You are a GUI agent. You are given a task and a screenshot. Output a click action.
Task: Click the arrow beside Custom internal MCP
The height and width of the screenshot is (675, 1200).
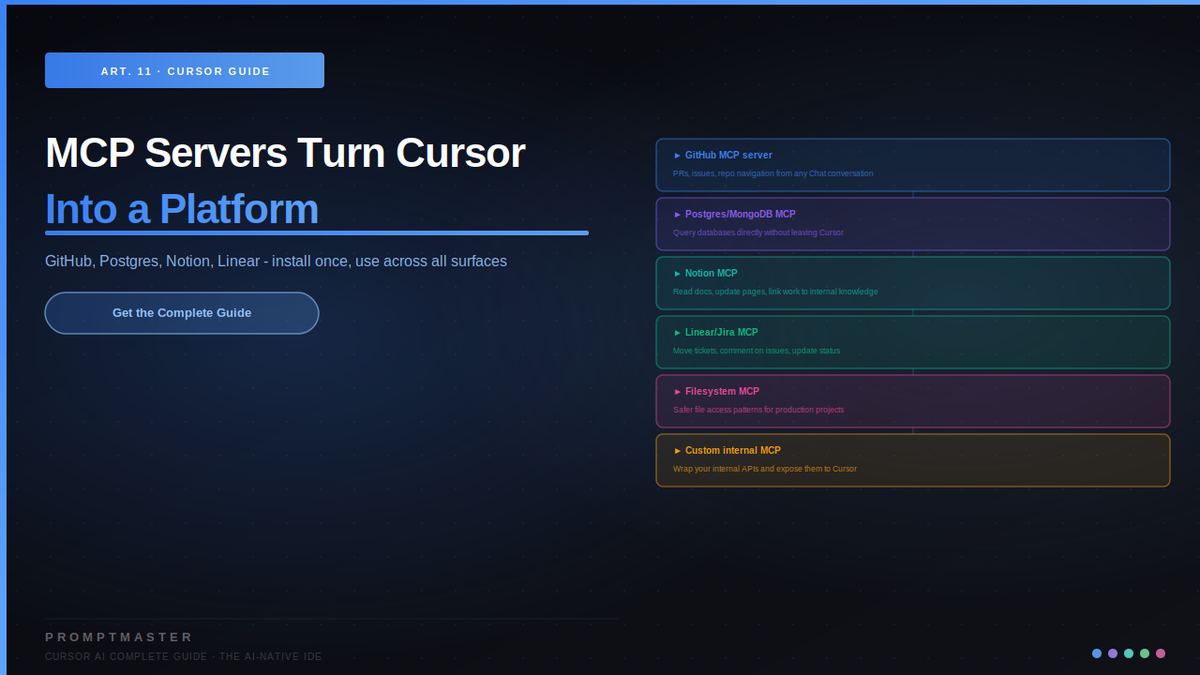[x=677, y=450]
